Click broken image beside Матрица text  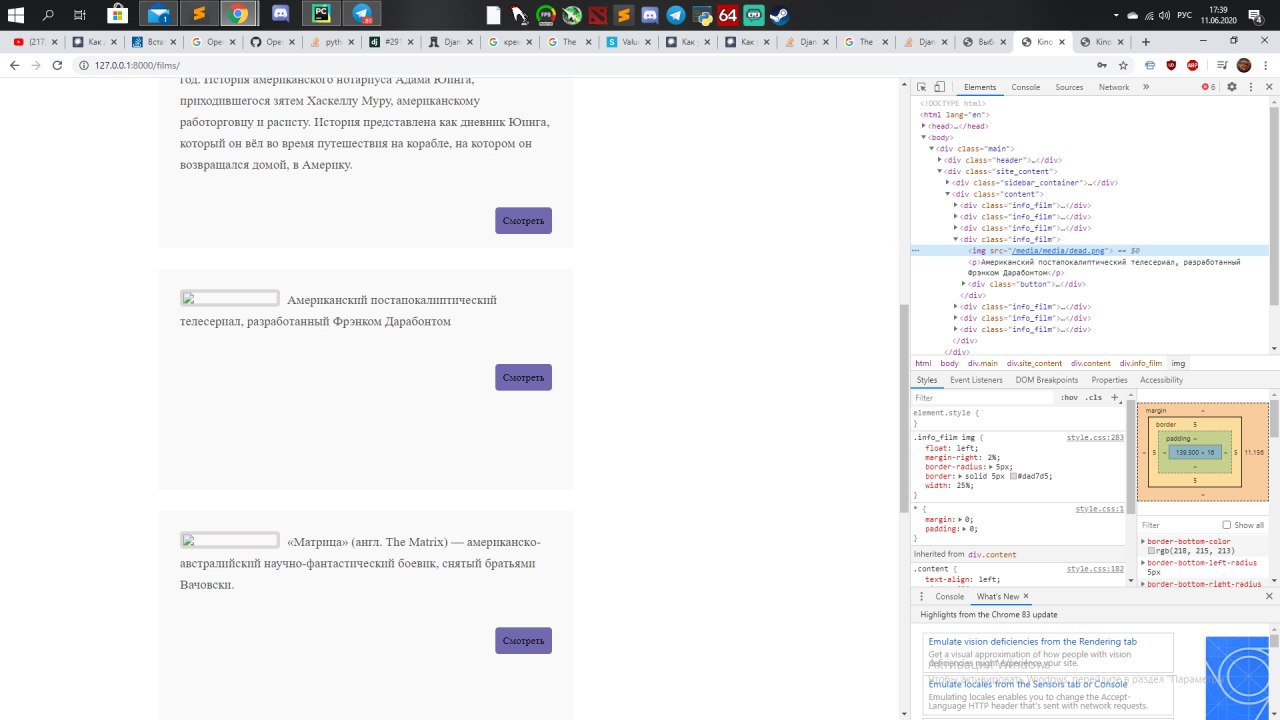pos(230,540)
